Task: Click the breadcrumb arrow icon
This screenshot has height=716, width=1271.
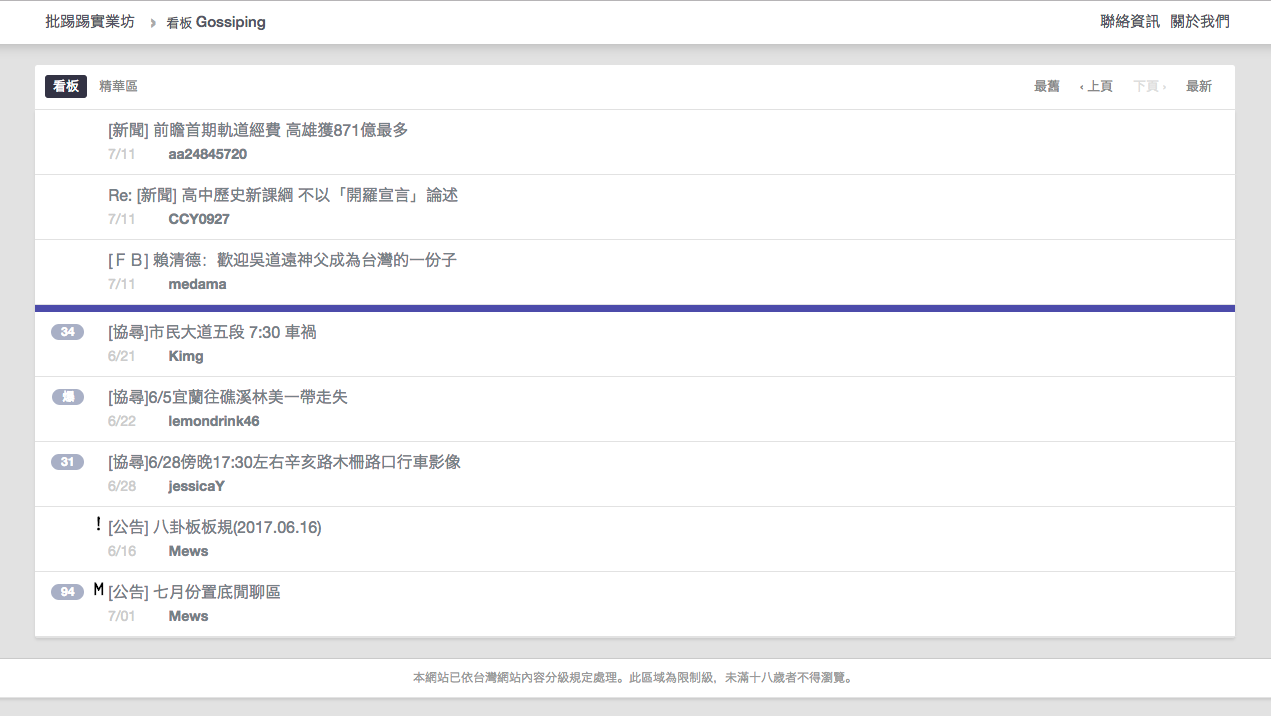Action: point(151,20)
